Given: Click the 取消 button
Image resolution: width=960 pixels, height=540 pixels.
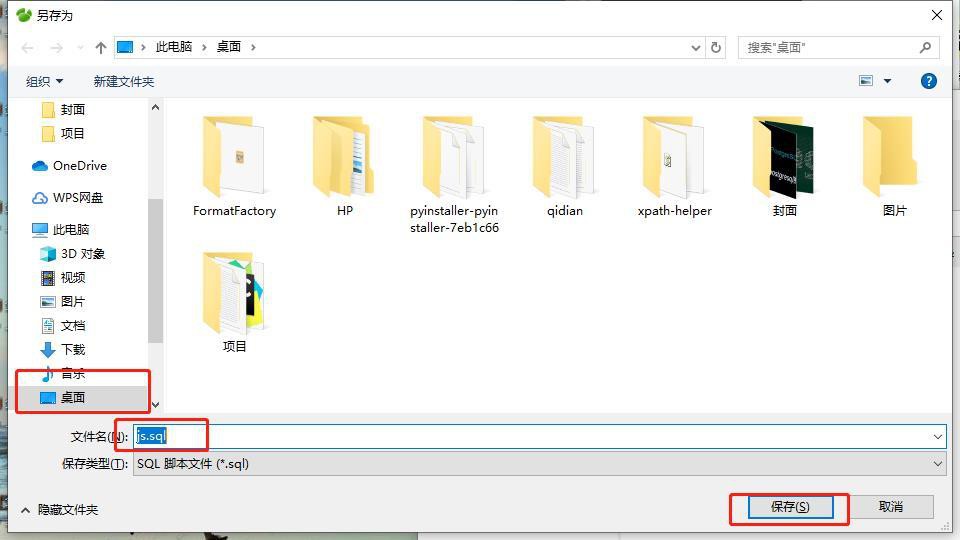Looking at the screenshot, I should click(891, 507).
